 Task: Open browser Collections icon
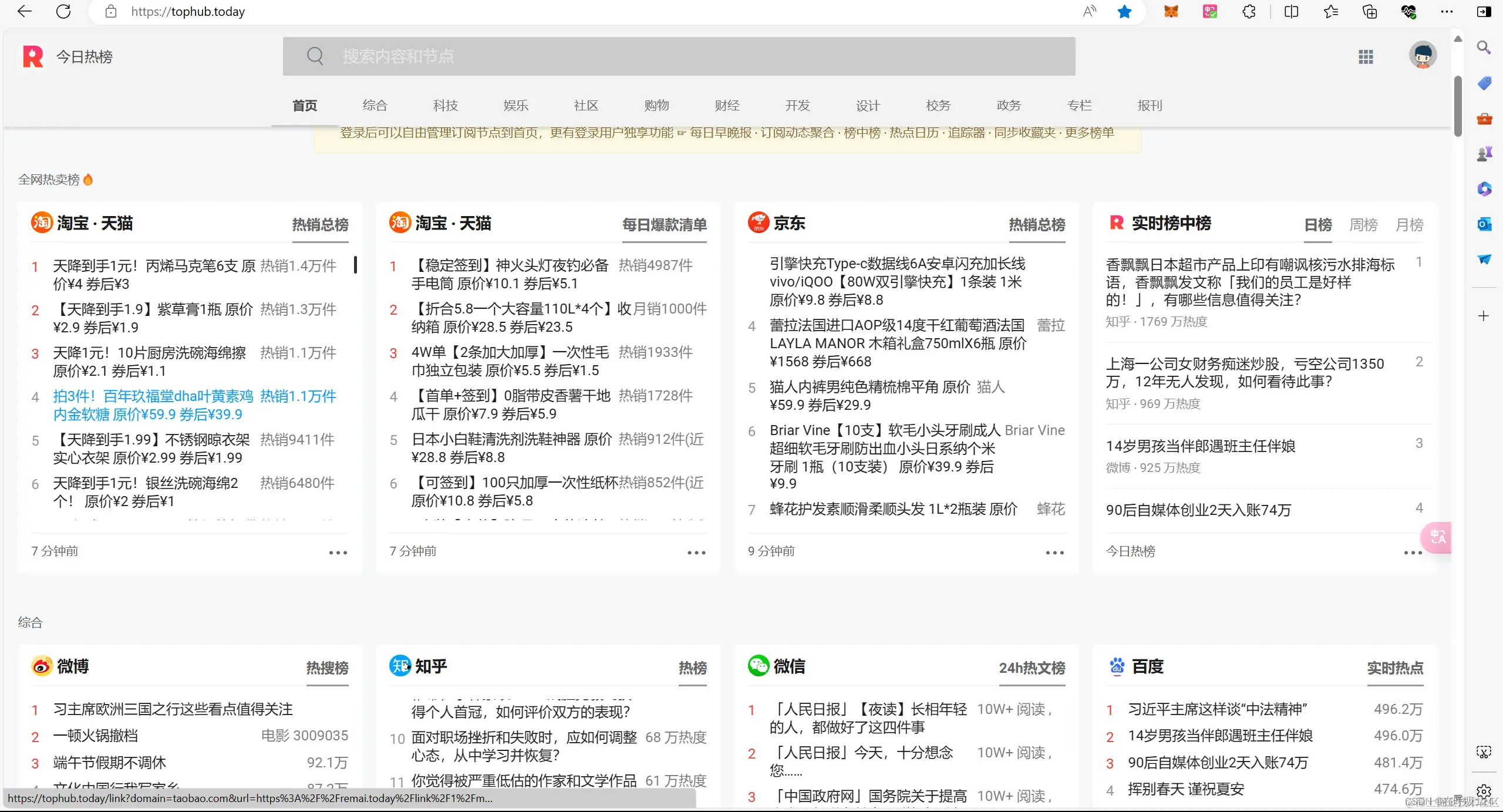pyautogui.click(x=1369, y=11)
